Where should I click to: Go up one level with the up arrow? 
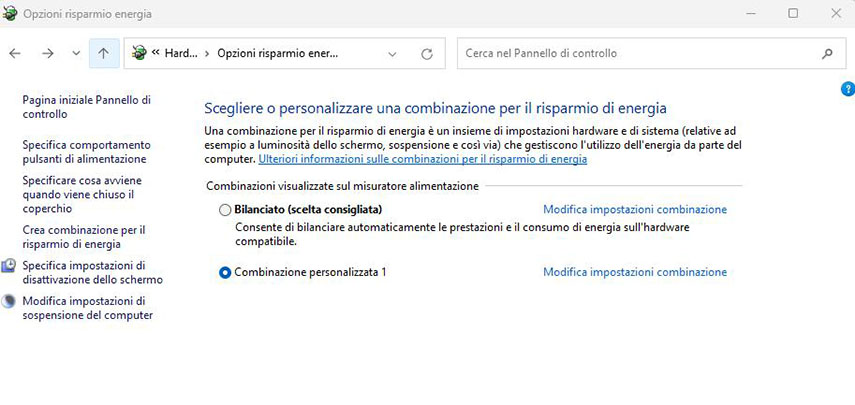tap(104, 53)
